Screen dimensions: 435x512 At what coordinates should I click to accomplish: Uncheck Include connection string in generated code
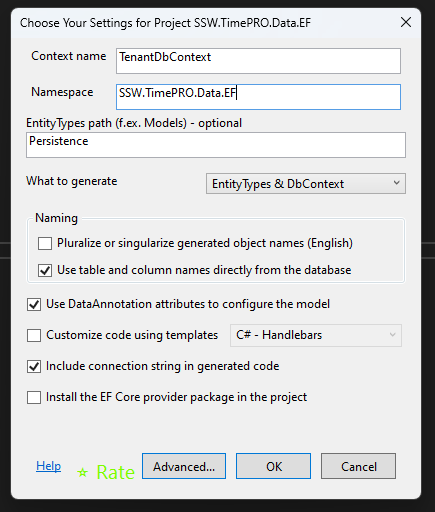34,366
